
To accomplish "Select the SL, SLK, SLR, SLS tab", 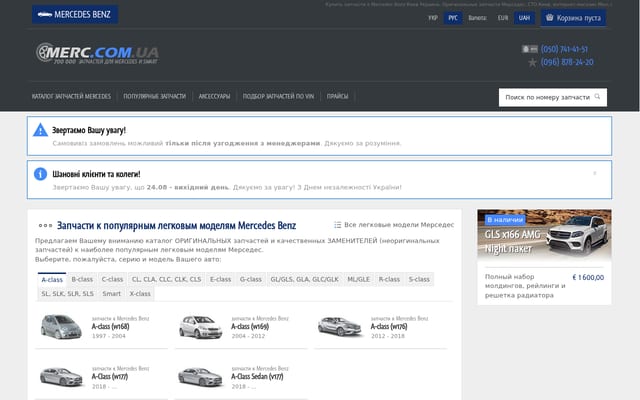I will (x=67, y=293).
